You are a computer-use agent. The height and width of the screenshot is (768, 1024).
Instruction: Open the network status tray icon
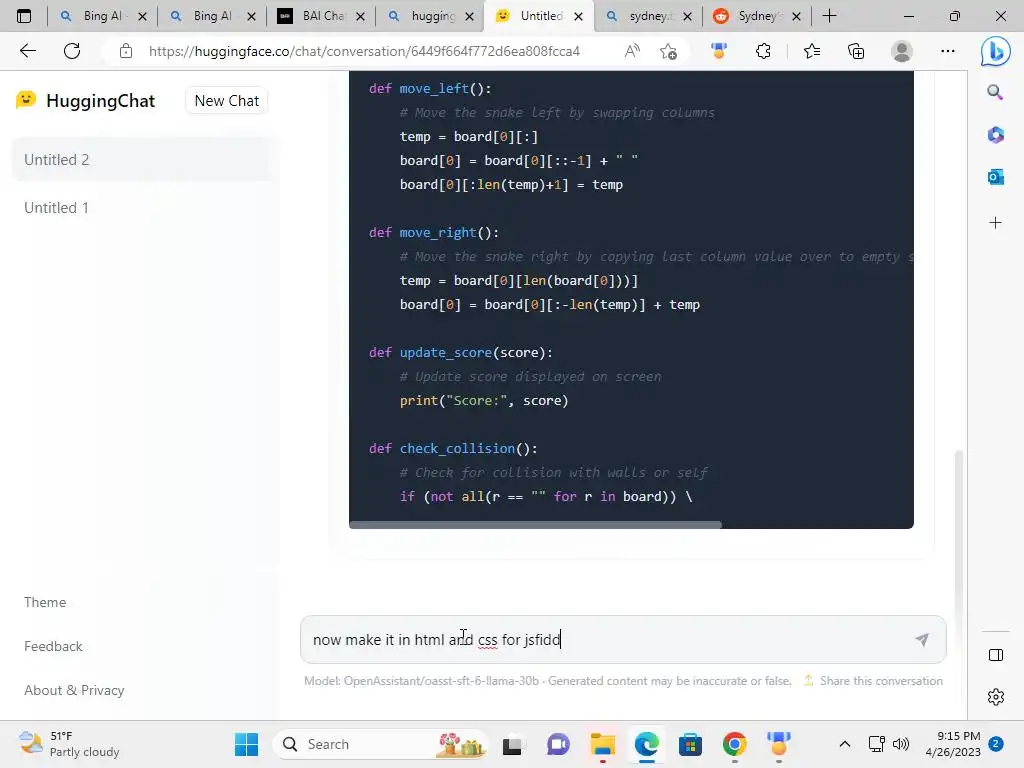click(876, 744)
